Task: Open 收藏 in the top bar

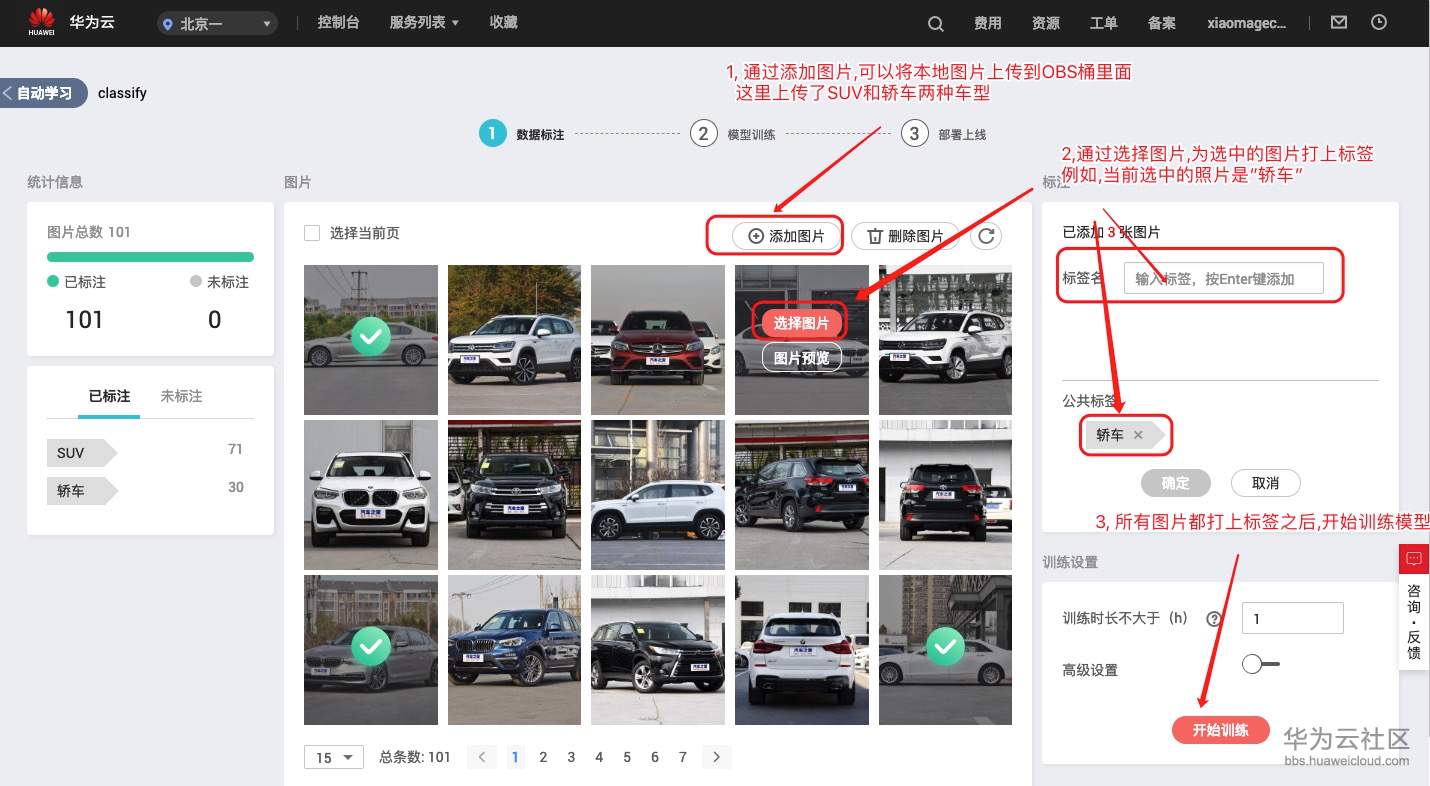Action: coord(504,22)
